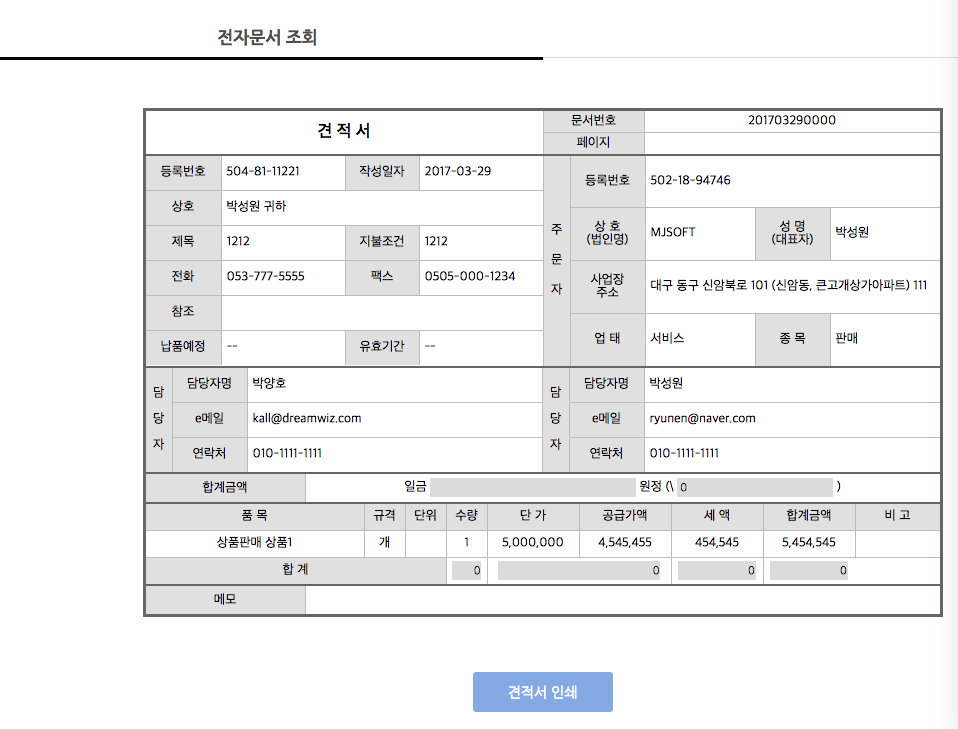Click the 팩스 label cell
The height and width of the screenshot is (729, 958).
[382, 276]
